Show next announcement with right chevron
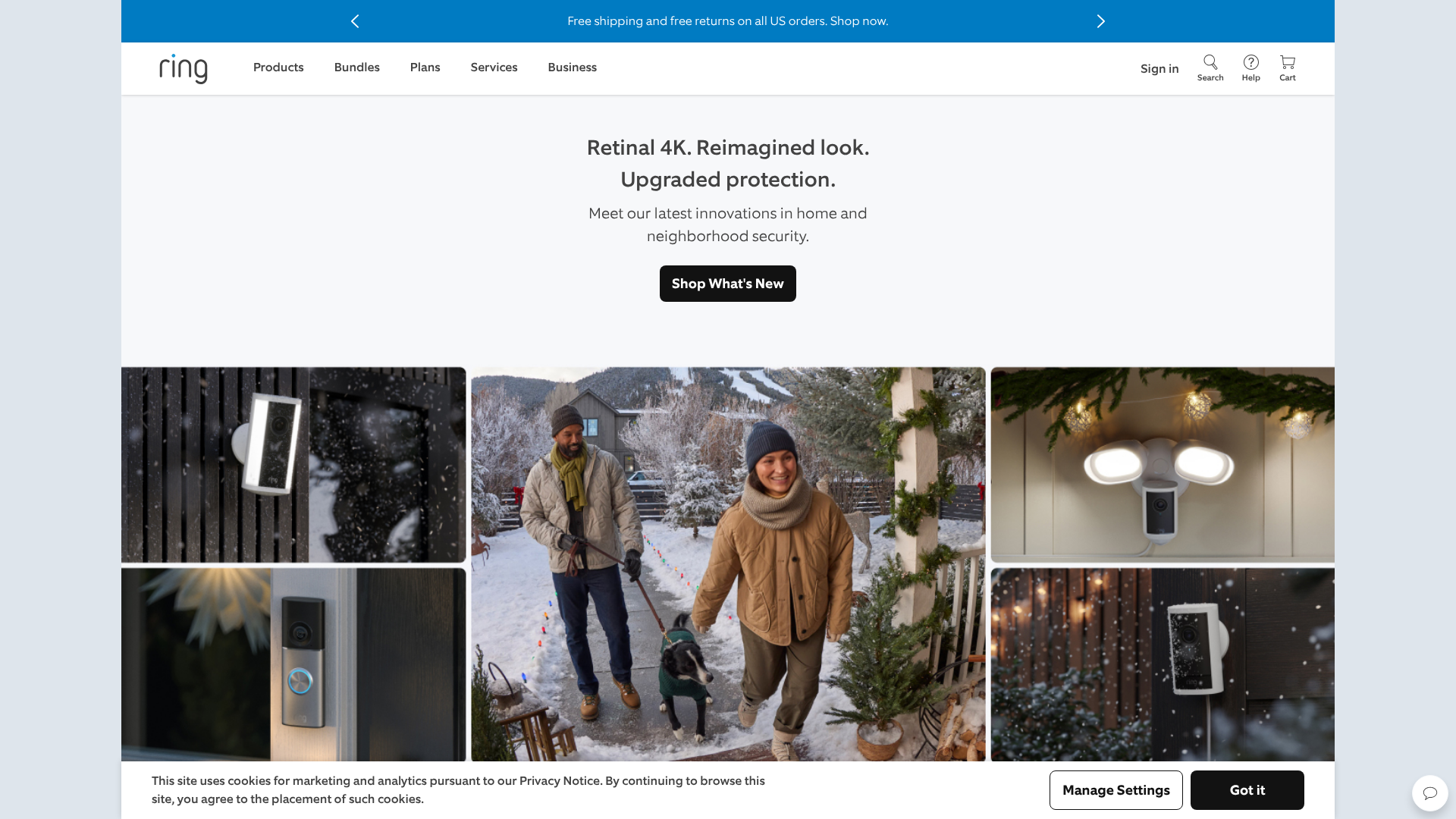 pos(1100,21)
